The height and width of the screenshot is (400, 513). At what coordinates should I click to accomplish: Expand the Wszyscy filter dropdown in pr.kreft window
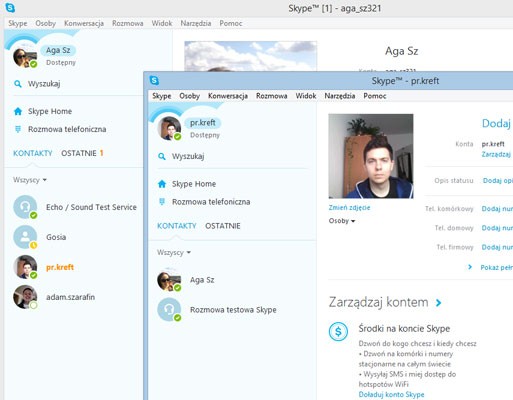[x=174, y=252]
